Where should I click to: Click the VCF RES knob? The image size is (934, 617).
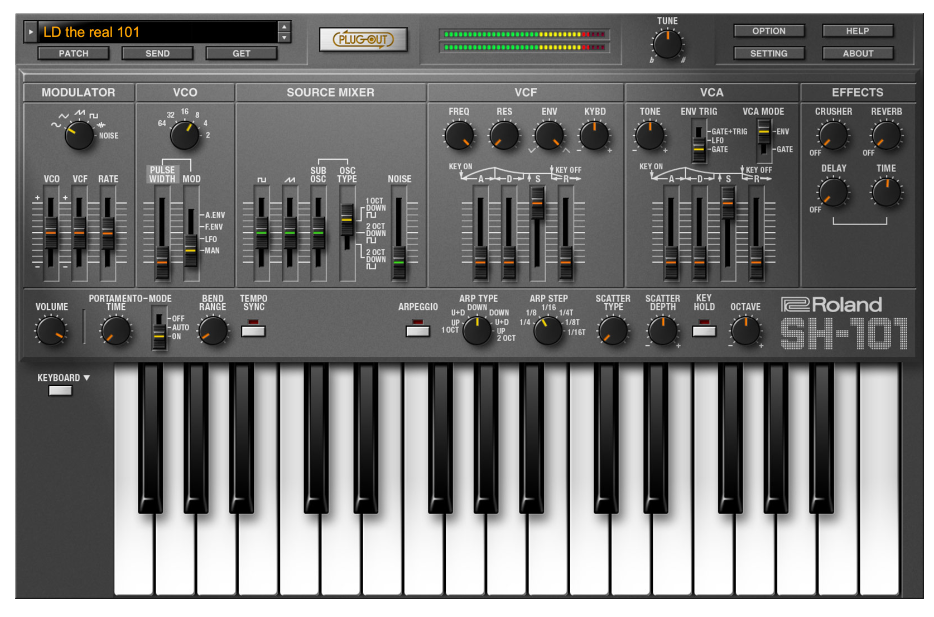click(x=504, y=135)
